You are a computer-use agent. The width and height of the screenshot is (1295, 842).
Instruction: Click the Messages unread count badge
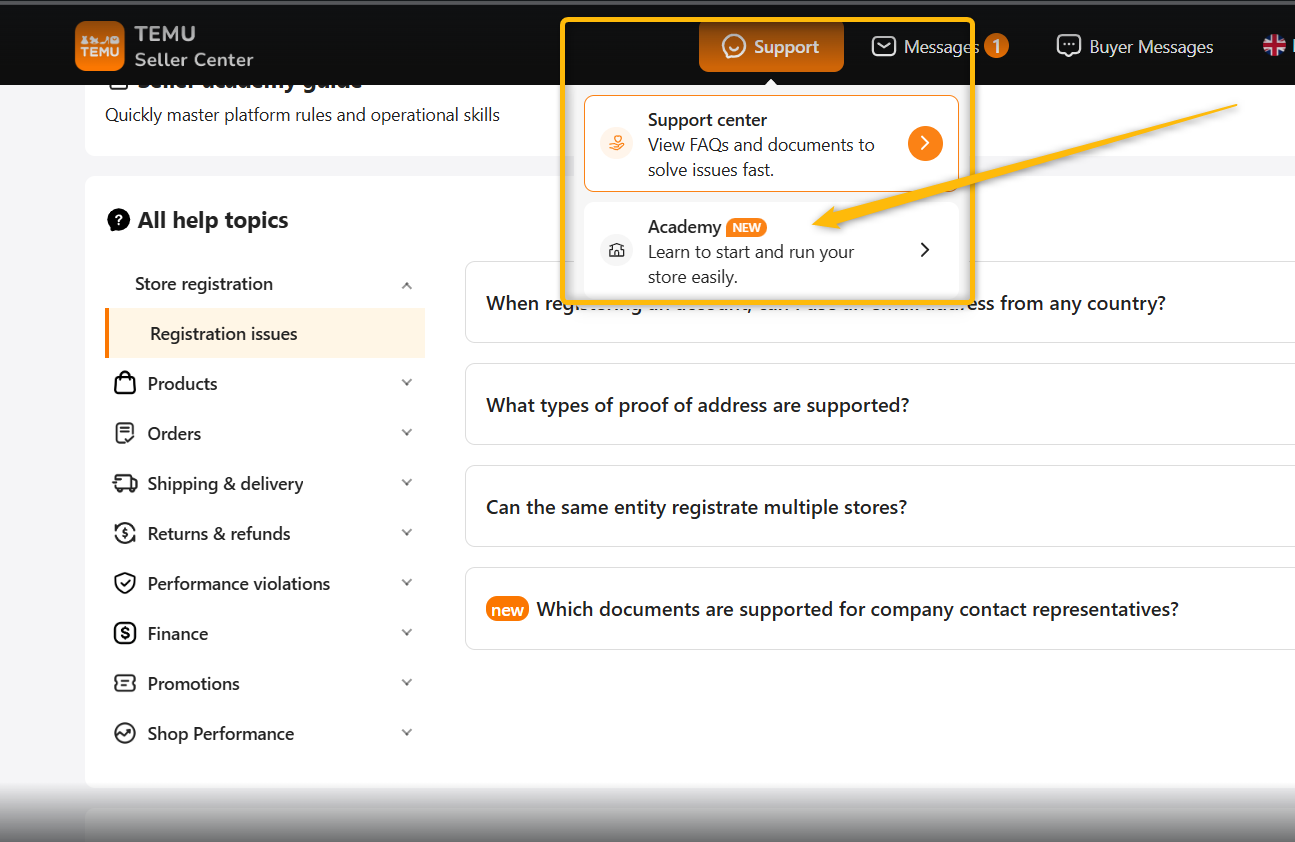(x=996, y=46)
